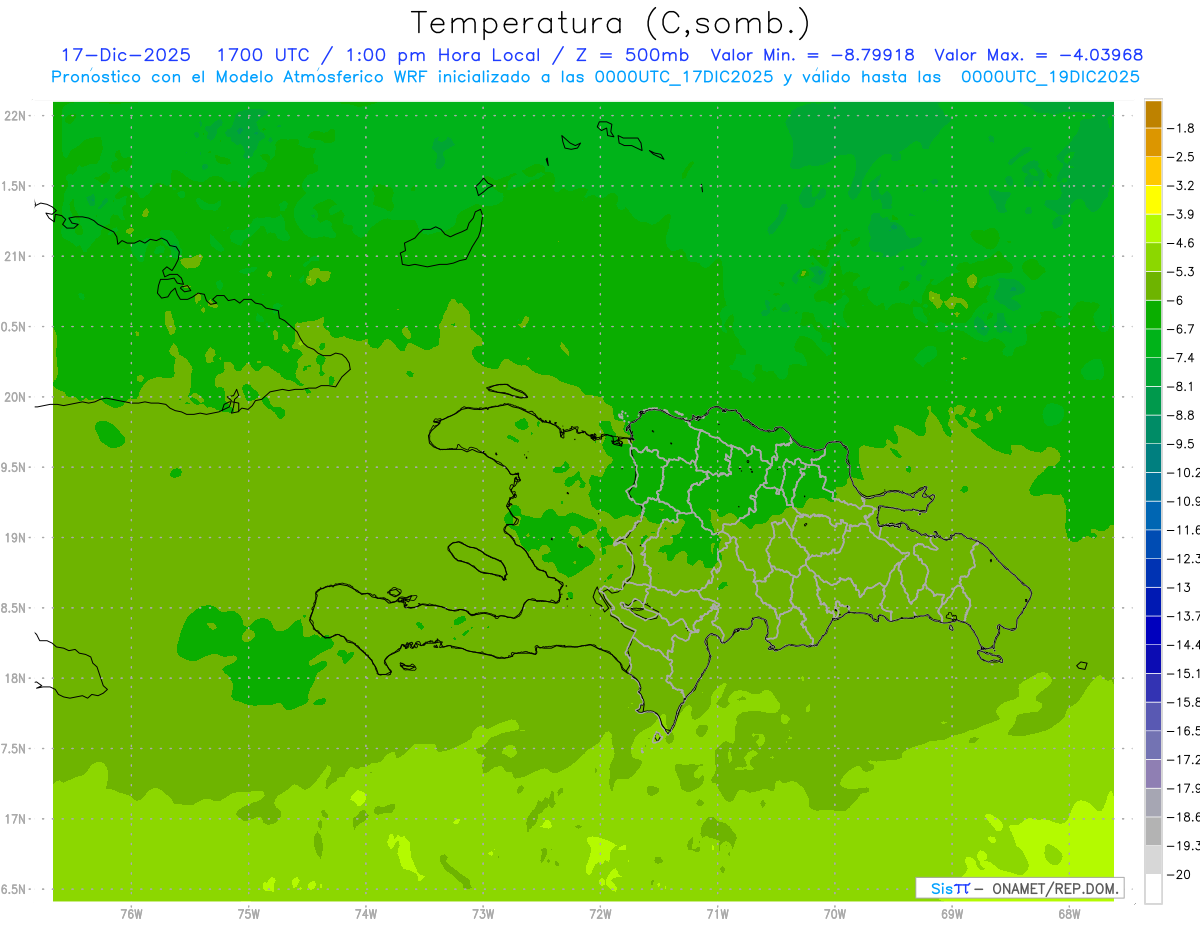Image resolution: width=1200 pixels, height=927 pixels.
Task: Click the -20 color scale value
Action: tap(1178, 874)
